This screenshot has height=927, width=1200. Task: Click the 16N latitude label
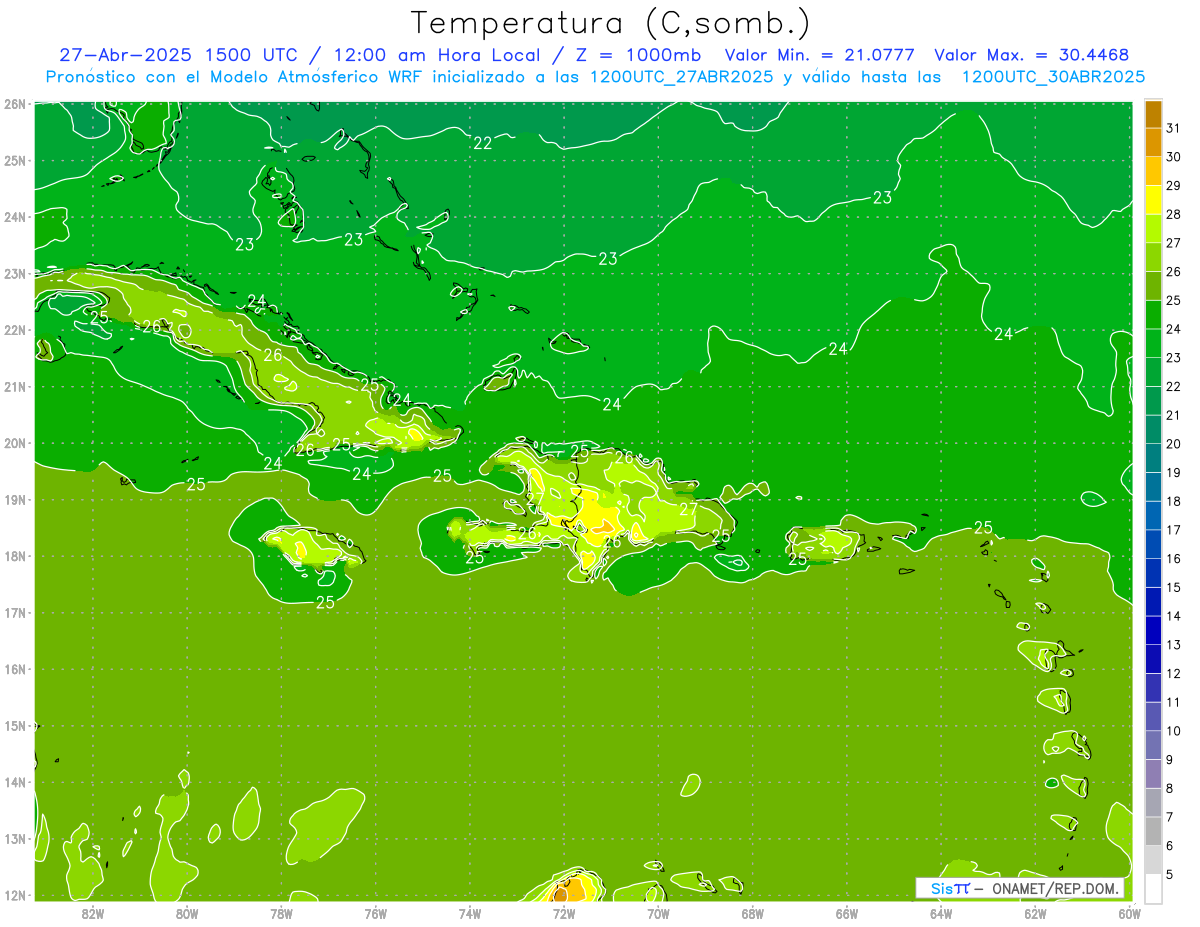coord(15,669)
